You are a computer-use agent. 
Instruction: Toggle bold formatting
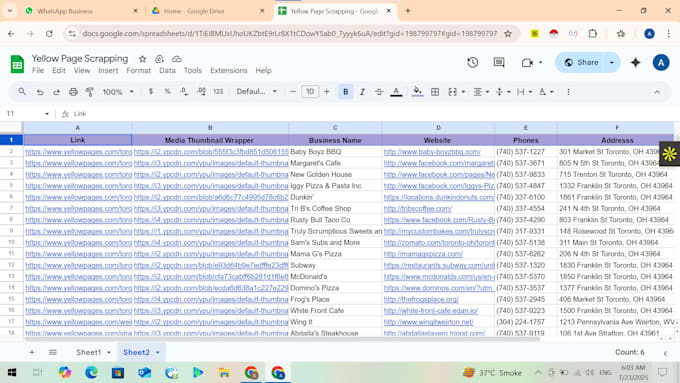click(346, 92)
